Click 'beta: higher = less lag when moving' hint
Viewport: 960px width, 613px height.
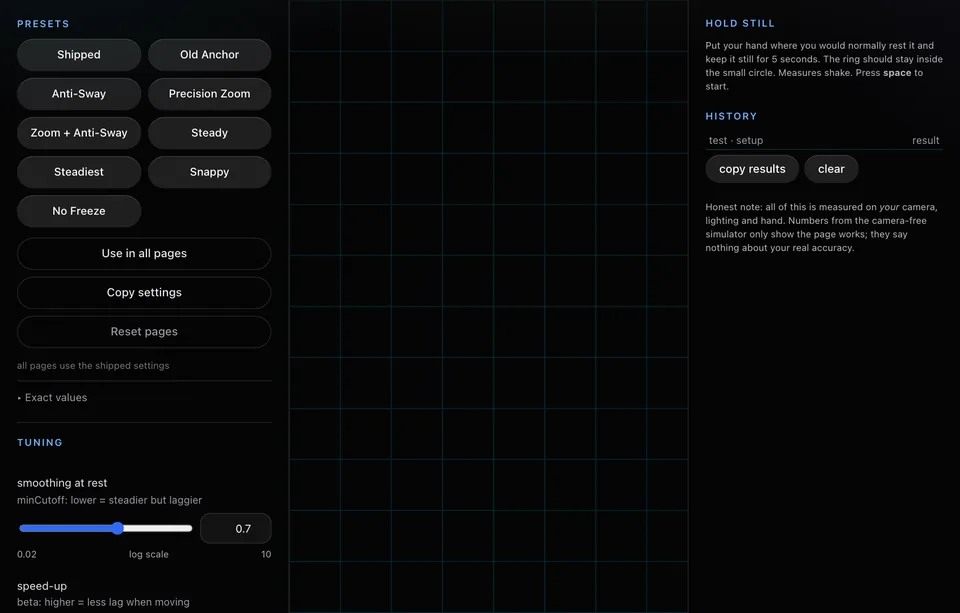point(103,602)
